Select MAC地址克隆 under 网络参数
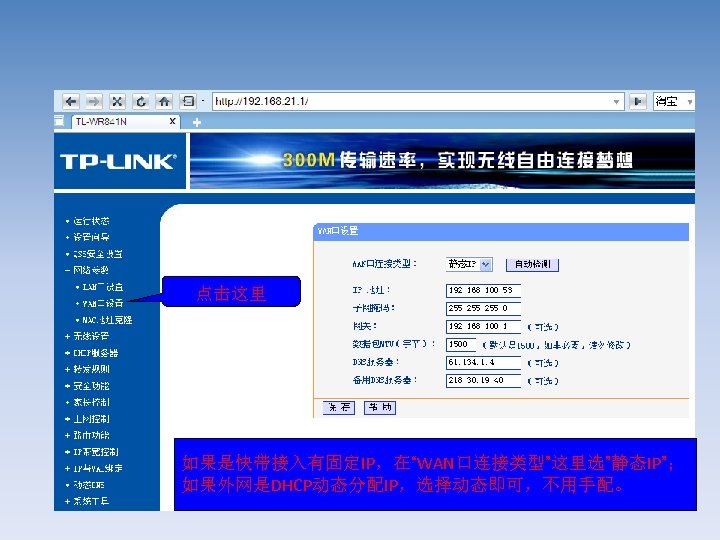This screenshot has width=720, height=540. (x=107, y=320)
